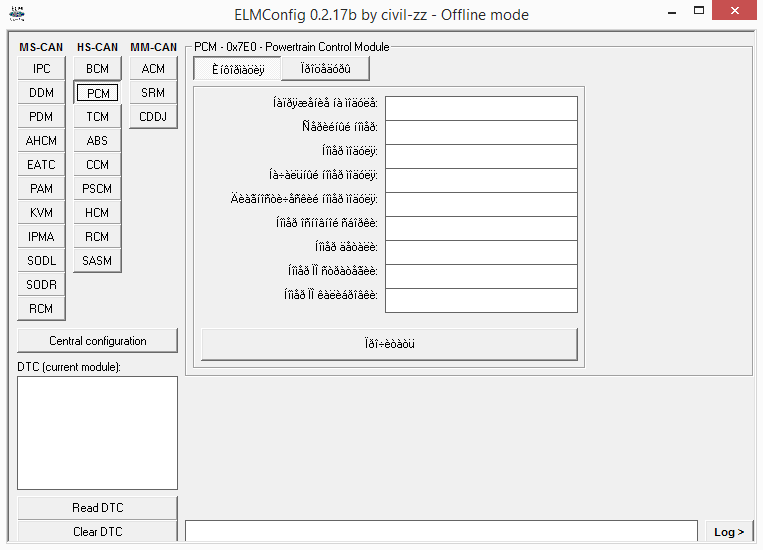Open Central configuration
This screenshot has height=550, width=763.
97,341
